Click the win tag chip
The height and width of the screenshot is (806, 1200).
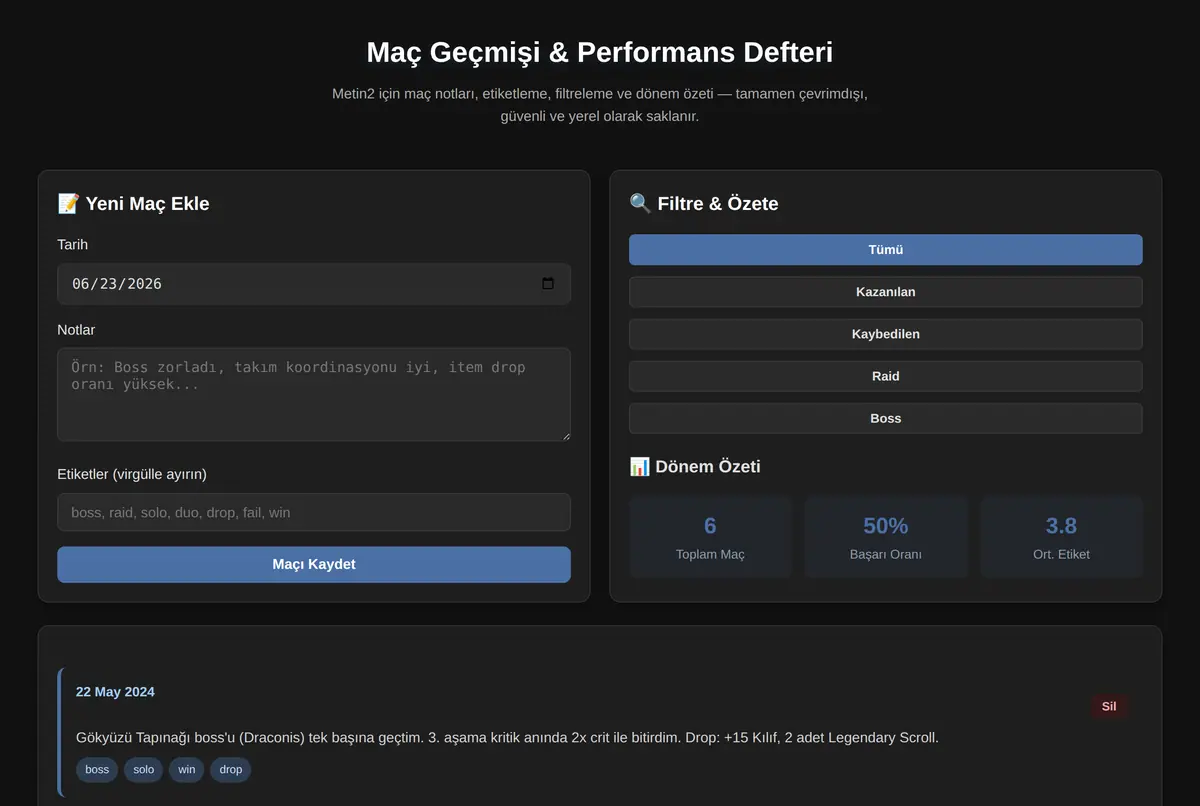coord(187,769)
